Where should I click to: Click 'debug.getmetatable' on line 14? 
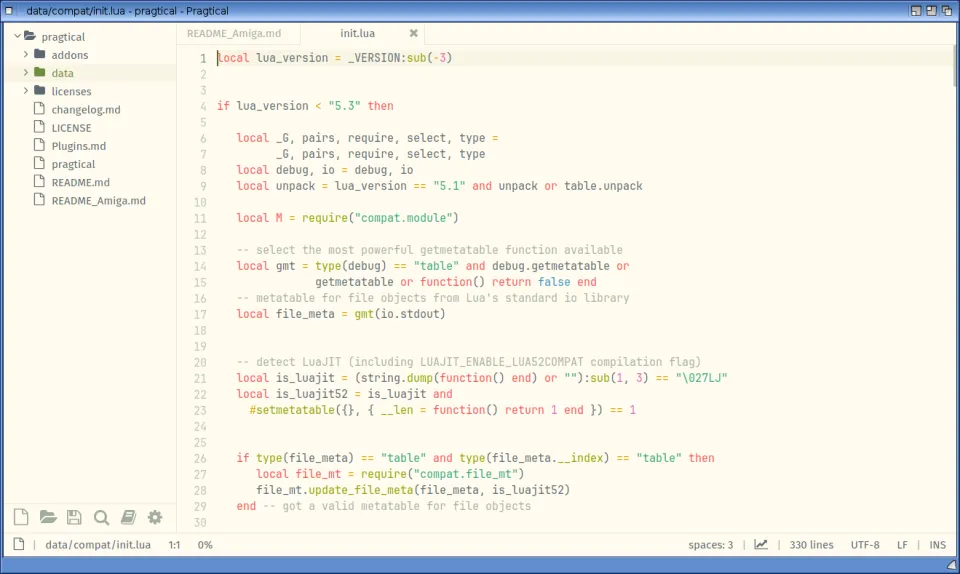coord(550,266)
